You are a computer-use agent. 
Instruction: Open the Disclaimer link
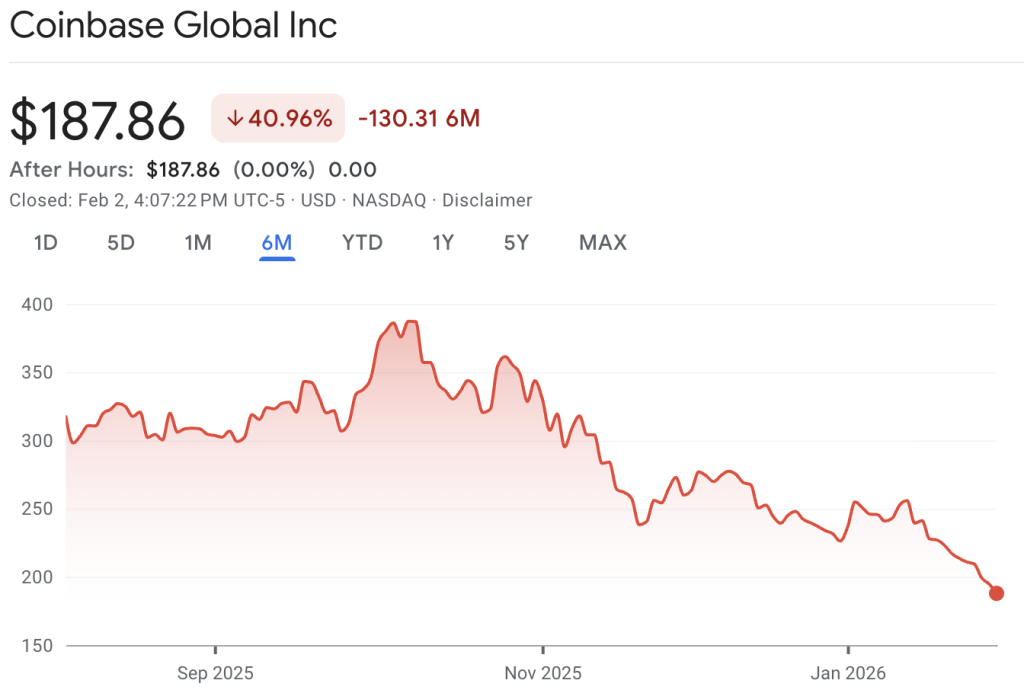coord(487,200)
